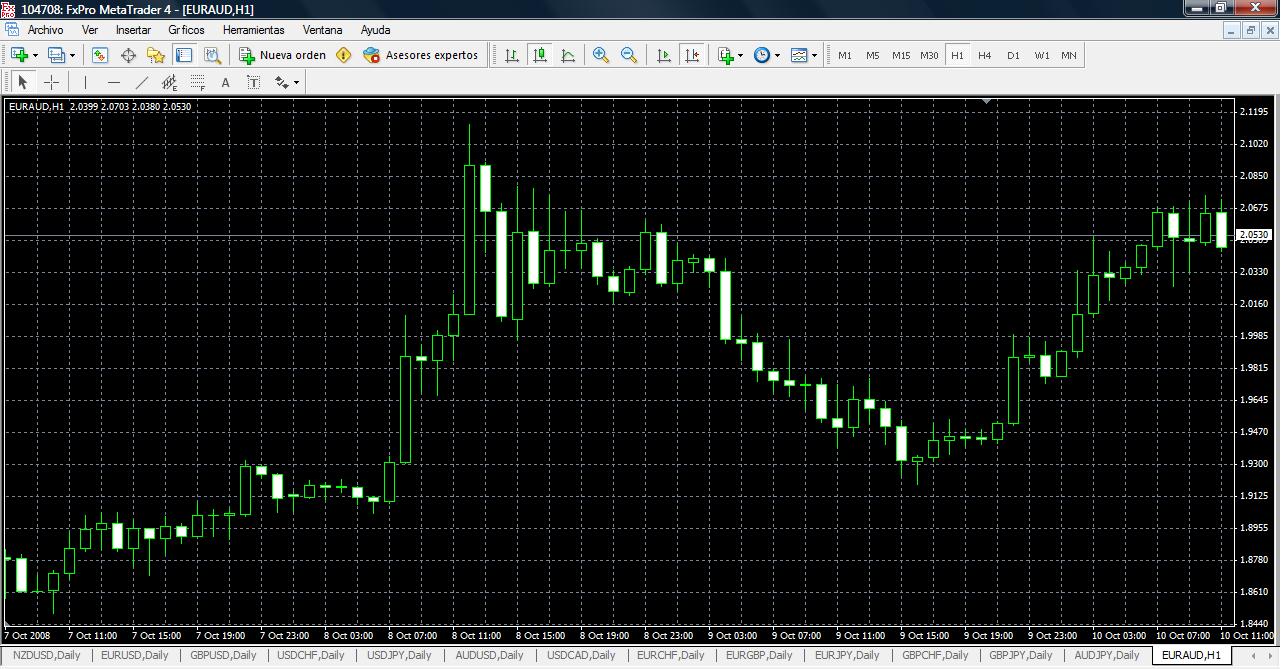This screenshot has width=1281, height=669.
Task: Select the M5 timeframe
Action: (x=873, y=55)
